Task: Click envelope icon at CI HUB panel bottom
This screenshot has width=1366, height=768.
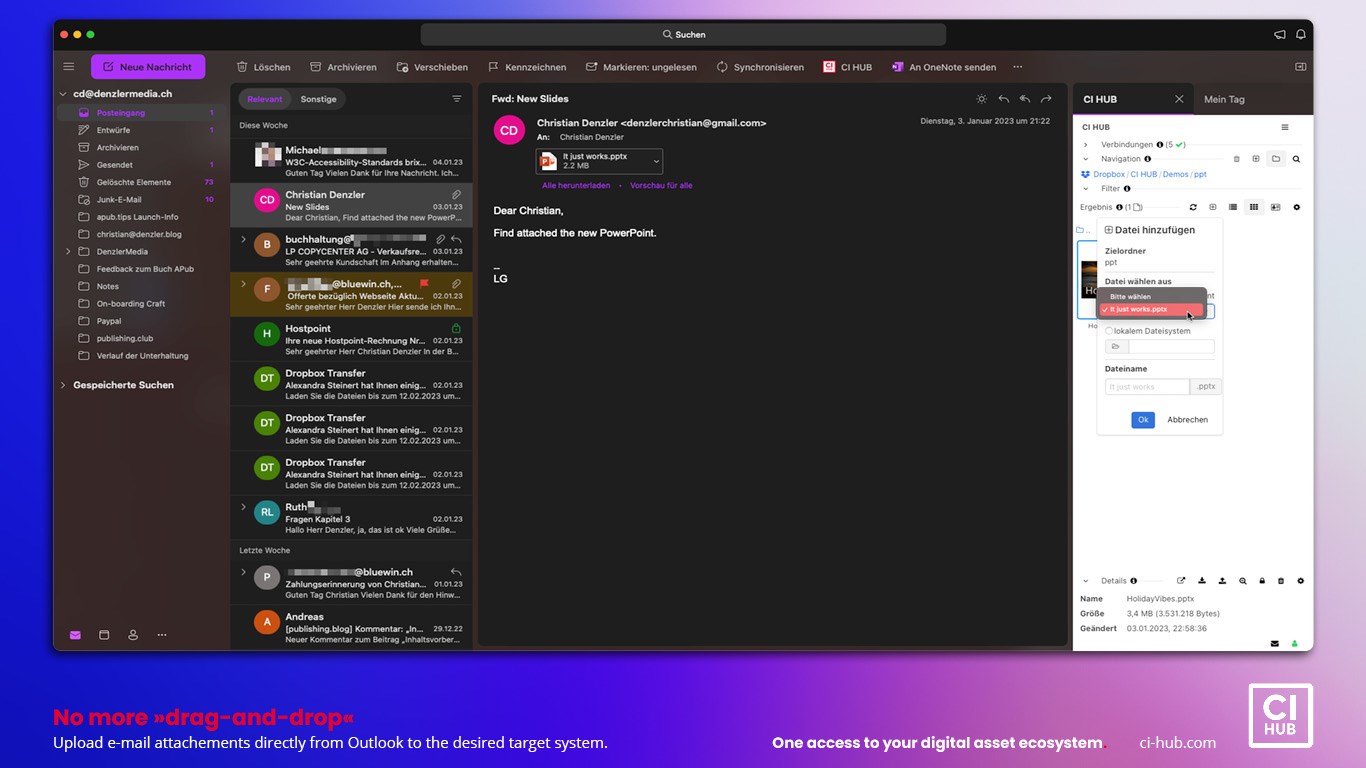Action: (x=1275, y=643)
